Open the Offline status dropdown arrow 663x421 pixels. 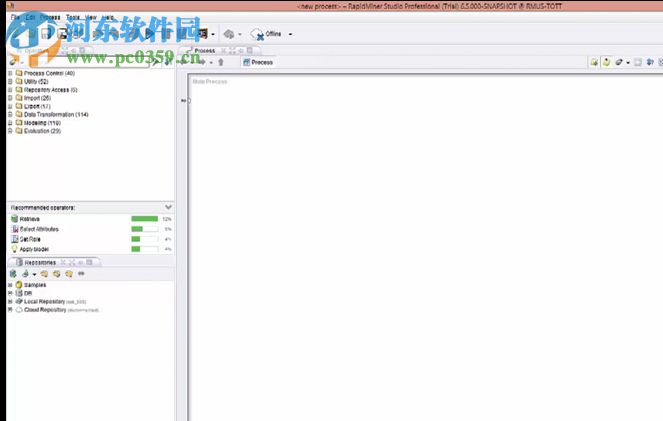[x=290, y=34]
